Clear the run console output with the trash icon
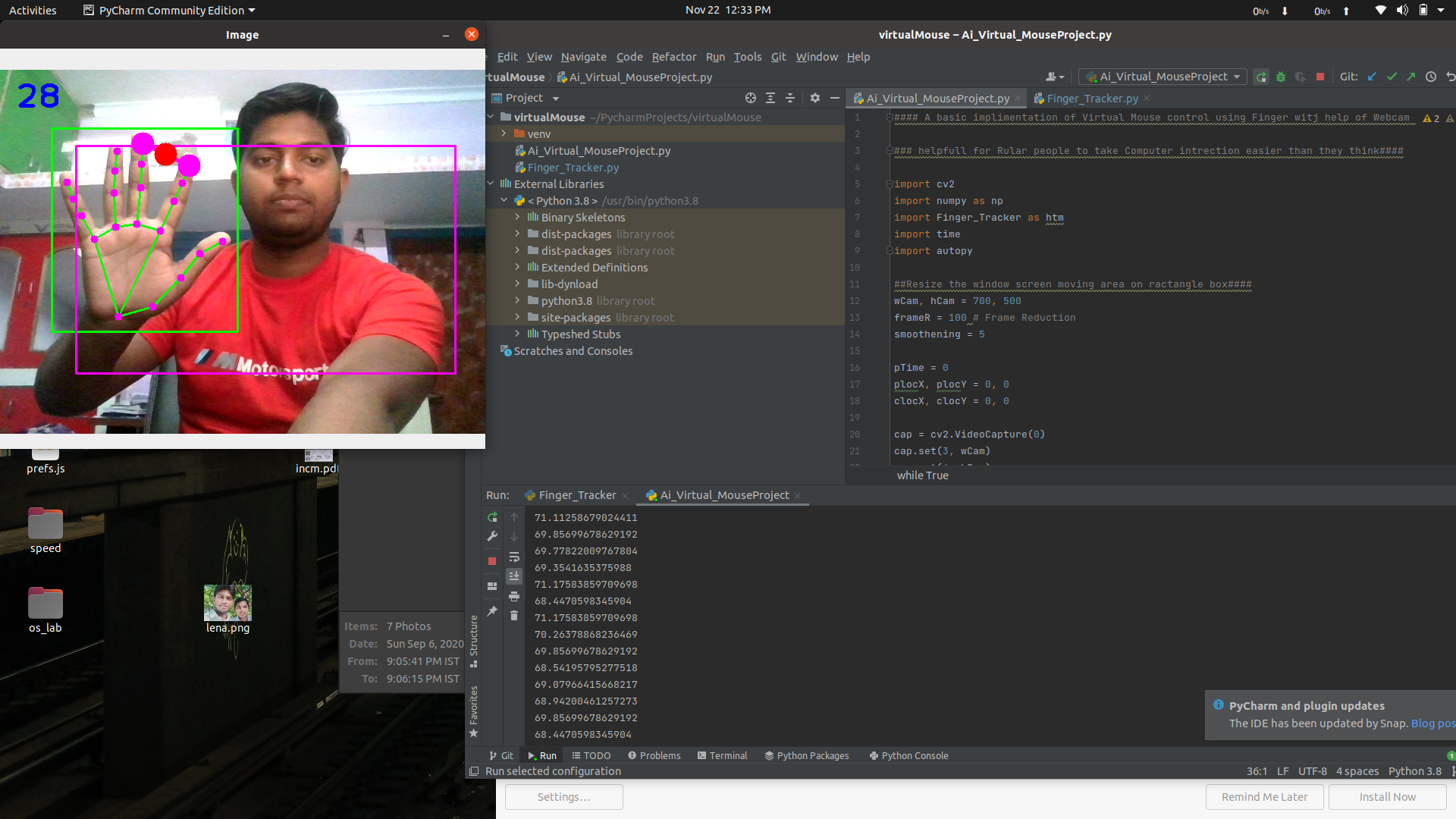 pyautogui.click(x=514, y=615)
